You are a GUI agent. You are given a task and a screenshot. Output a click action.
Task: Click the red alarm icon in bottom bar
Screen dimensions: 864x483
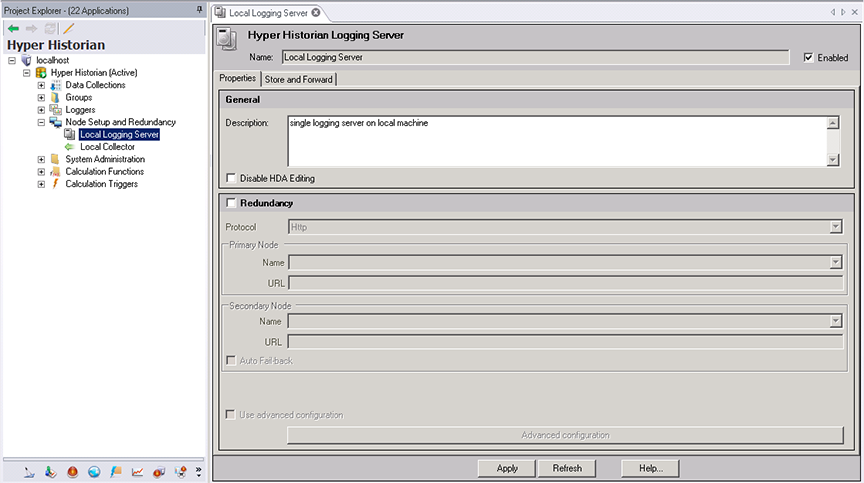[73, 471]
